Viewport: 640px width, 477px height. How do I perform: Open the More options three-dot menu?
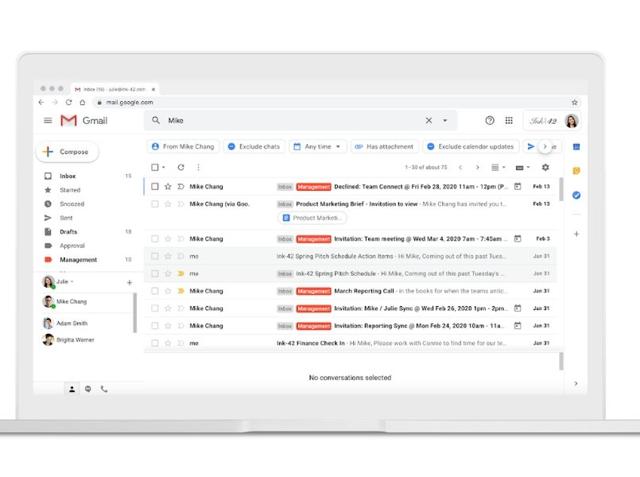[198, 167]
